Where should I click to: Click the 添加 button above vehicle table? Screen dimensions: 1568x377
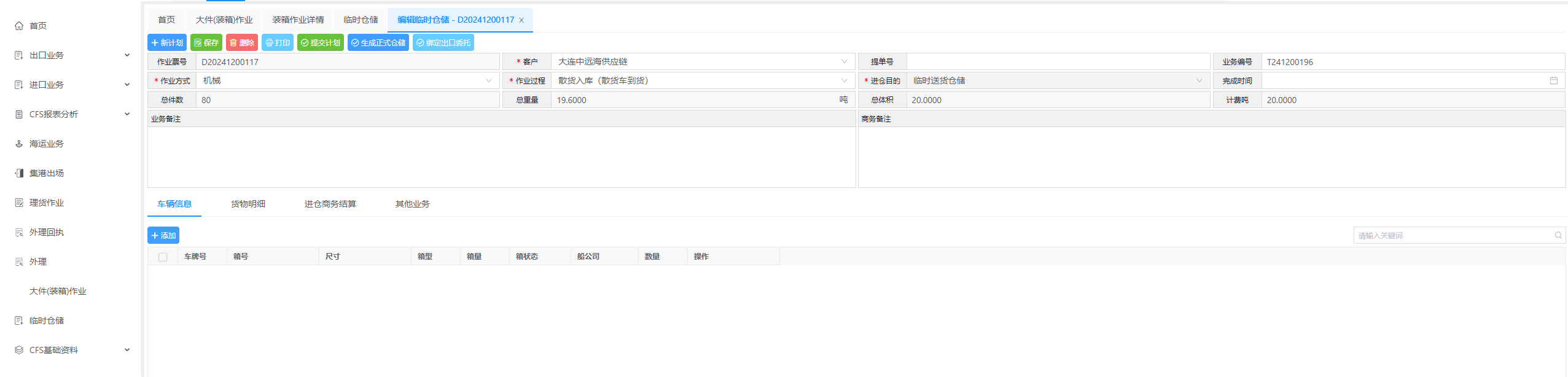[163, 235]
